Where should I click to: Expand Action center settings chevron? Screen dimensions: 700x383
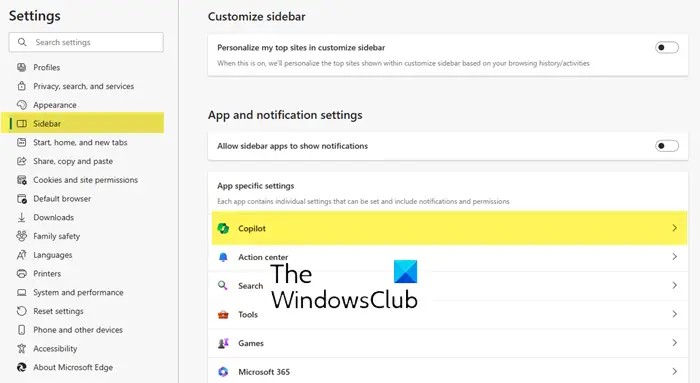tap(675, 257)
